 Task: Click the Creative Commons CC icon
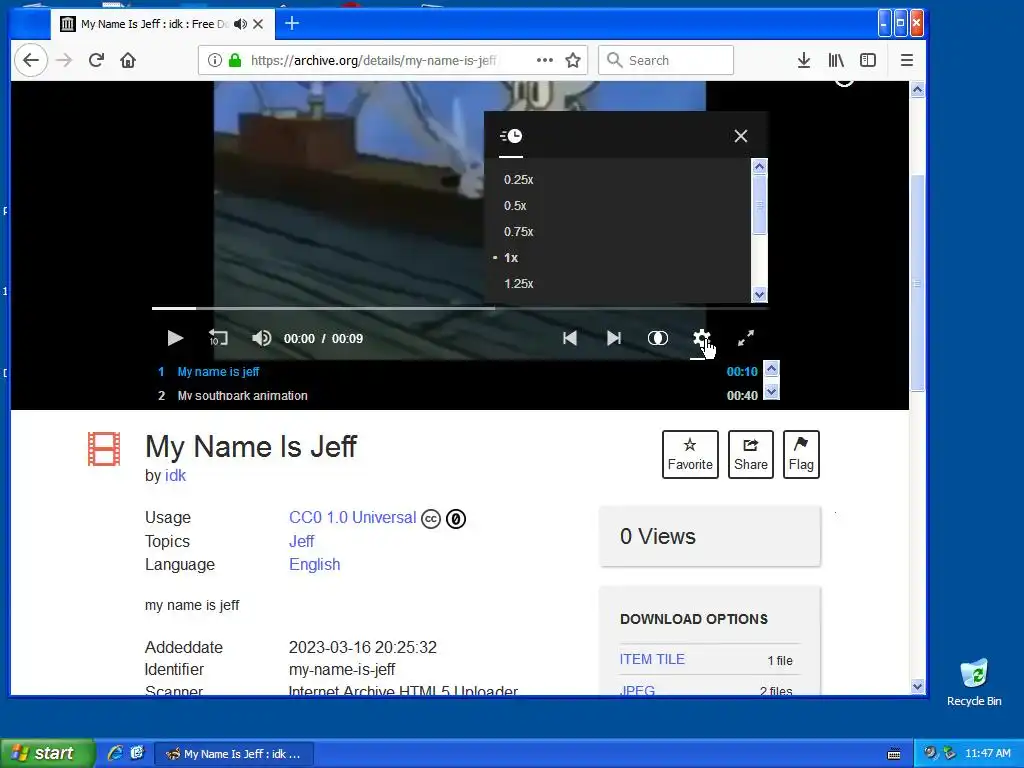(x=431, y=519)
